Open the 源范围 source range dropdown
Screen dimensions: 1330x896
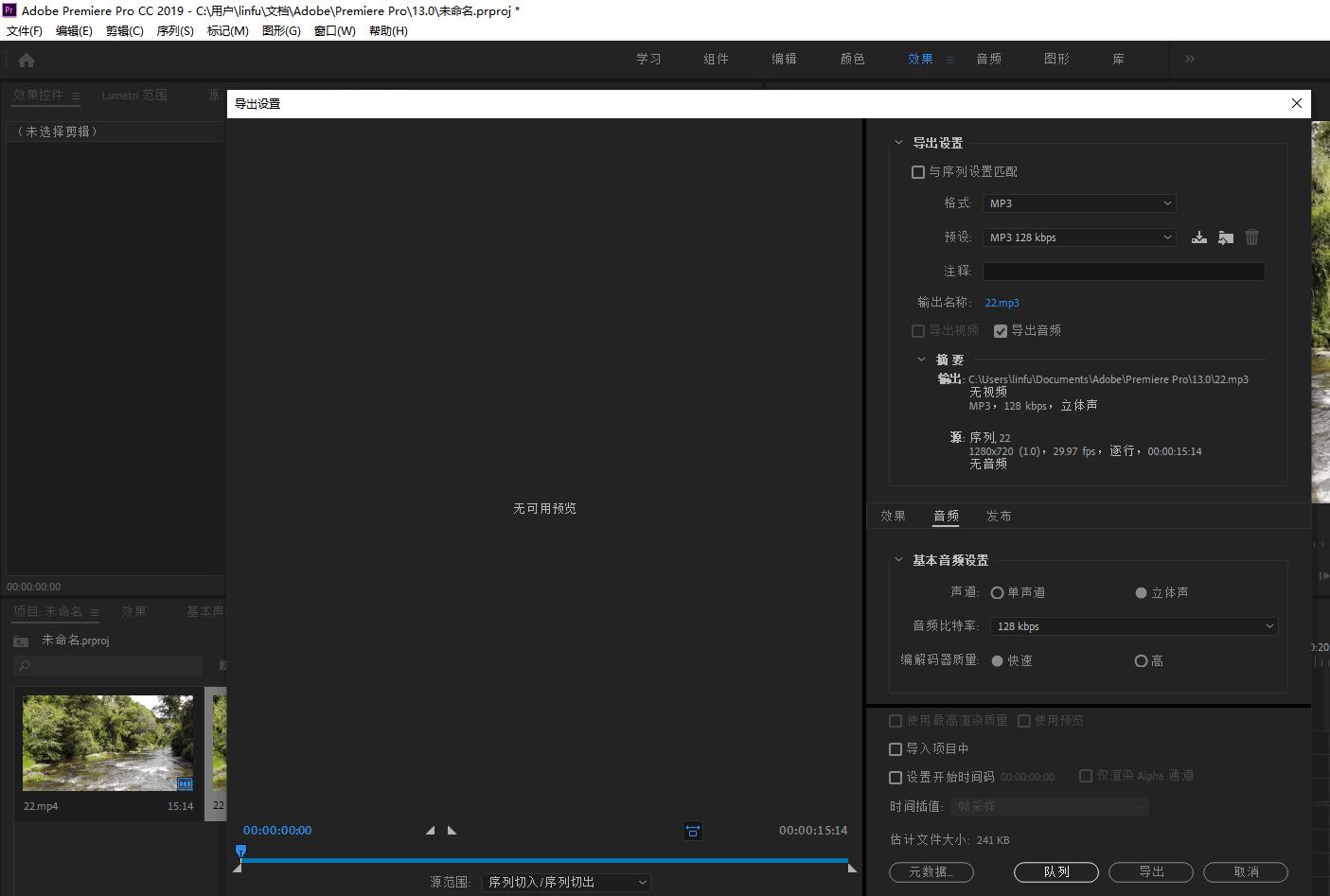coord(565,881)
